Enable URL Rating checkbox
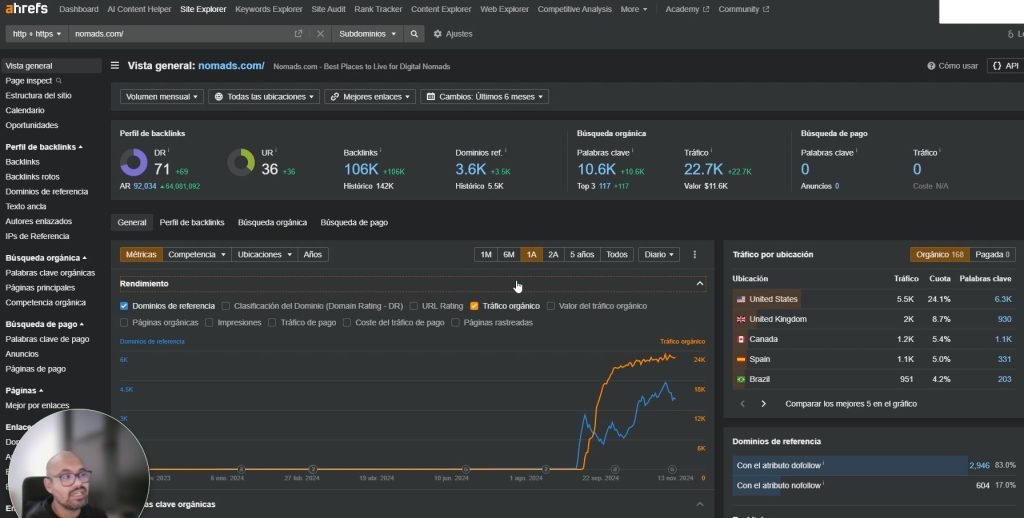 [x=413, y=306]
